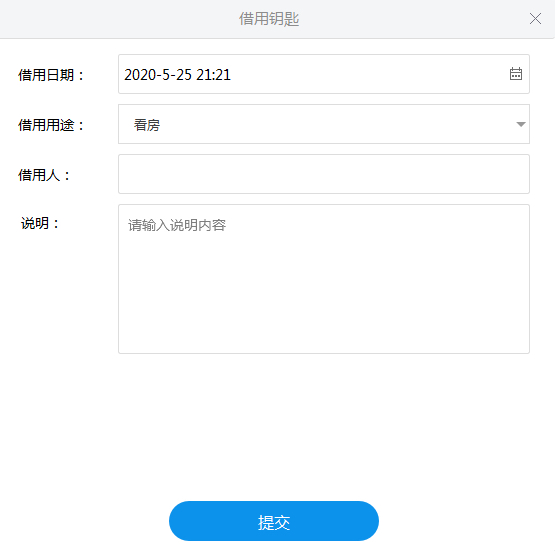Focus the 借用人 input field
The width and height of the screenshot is (555, 551).
(324, 174)
